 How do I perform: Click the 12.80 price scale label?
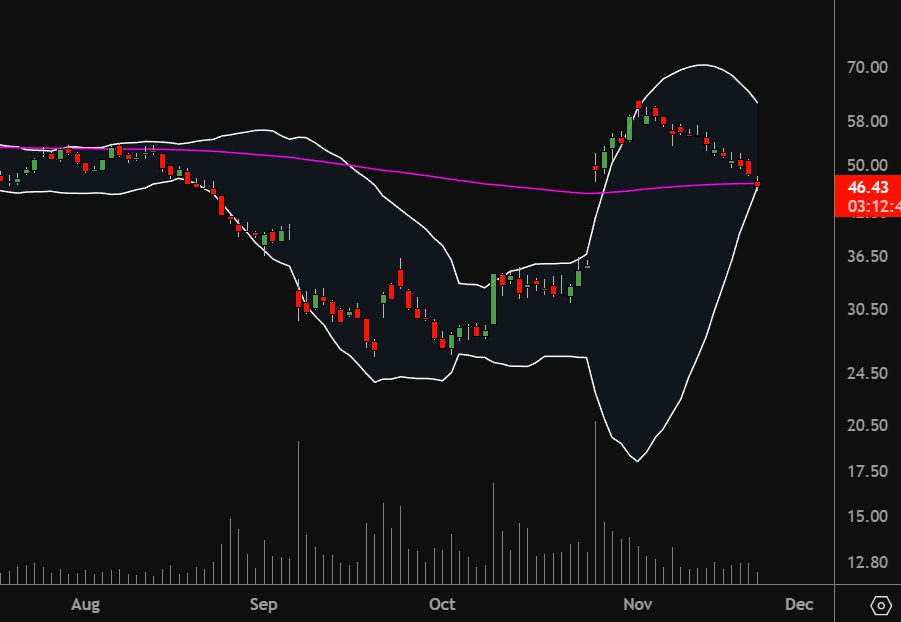click(866, 563)
